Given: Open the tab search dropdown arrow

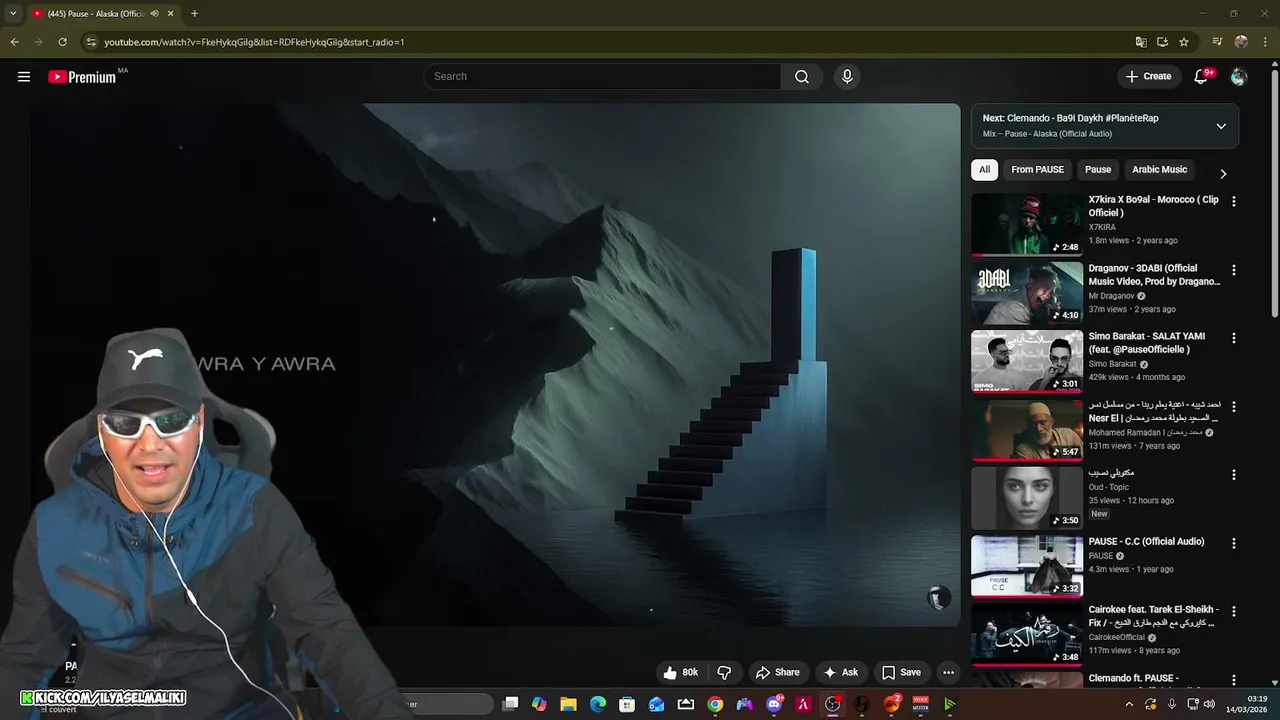Looking at the screenshot, I should 13,14.
